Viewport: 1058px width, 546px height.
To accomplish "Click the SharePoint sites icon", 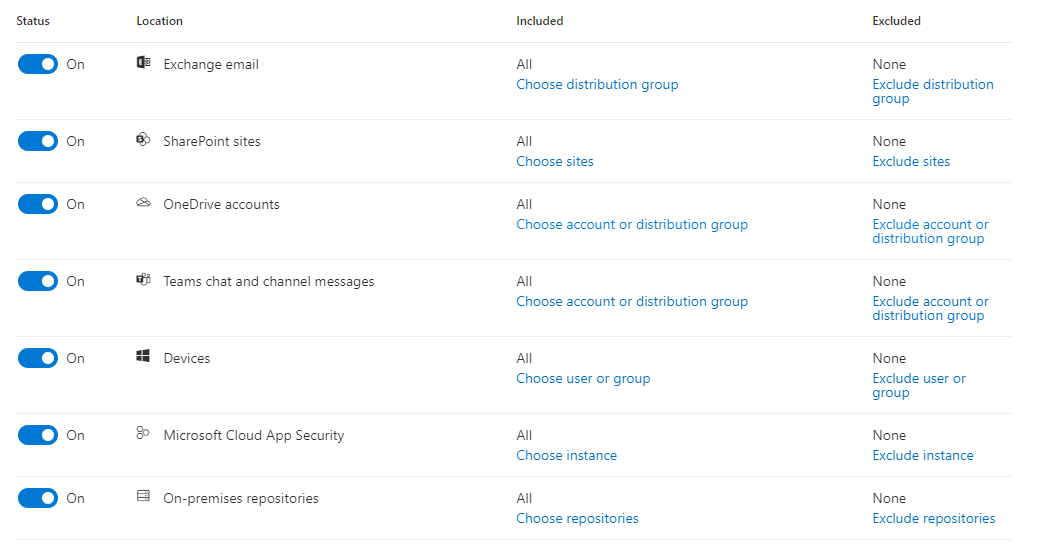I will click(143, 140).
